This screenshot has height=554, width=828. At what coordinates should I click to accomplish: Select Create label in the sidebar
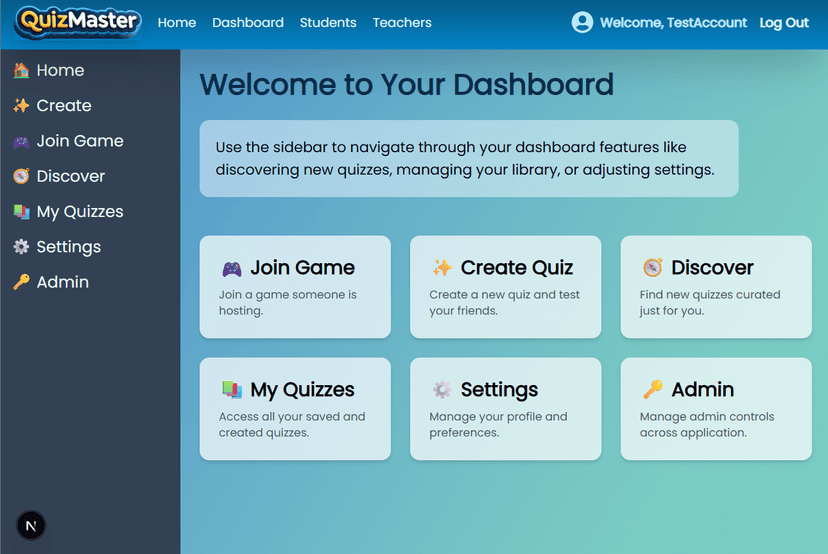64,106
